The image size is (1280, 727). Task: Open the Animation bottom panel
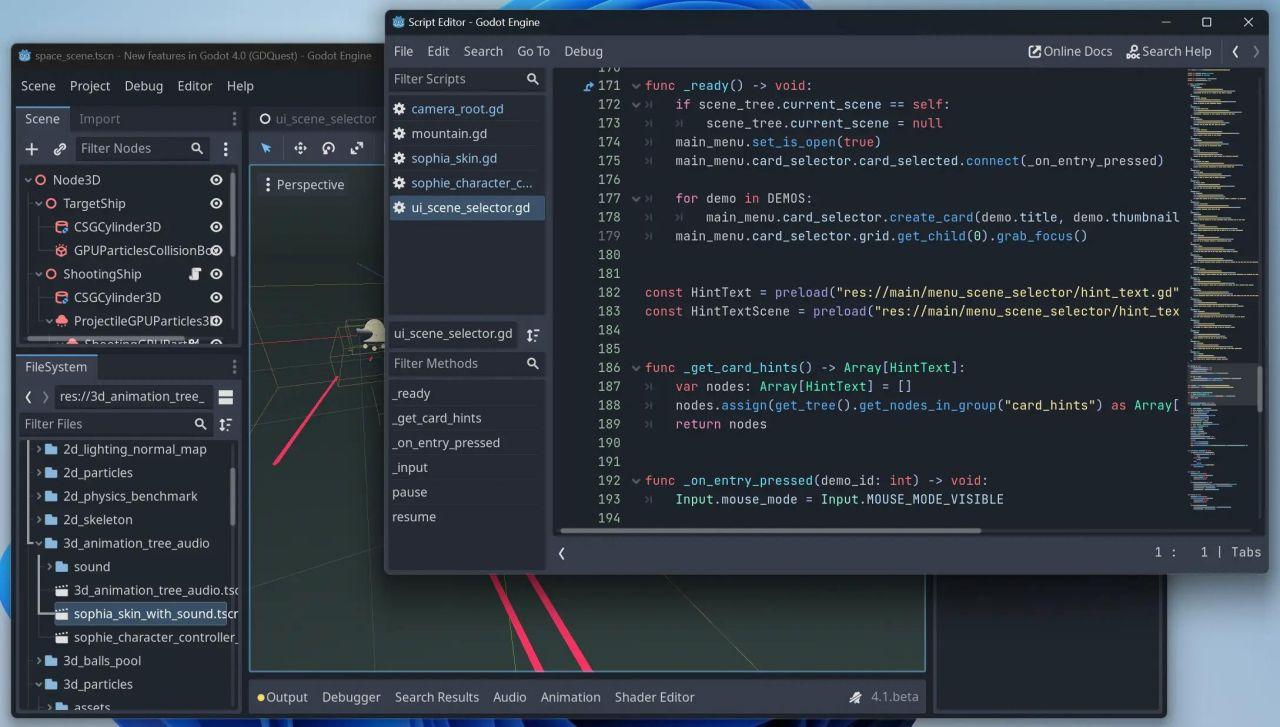570,697
